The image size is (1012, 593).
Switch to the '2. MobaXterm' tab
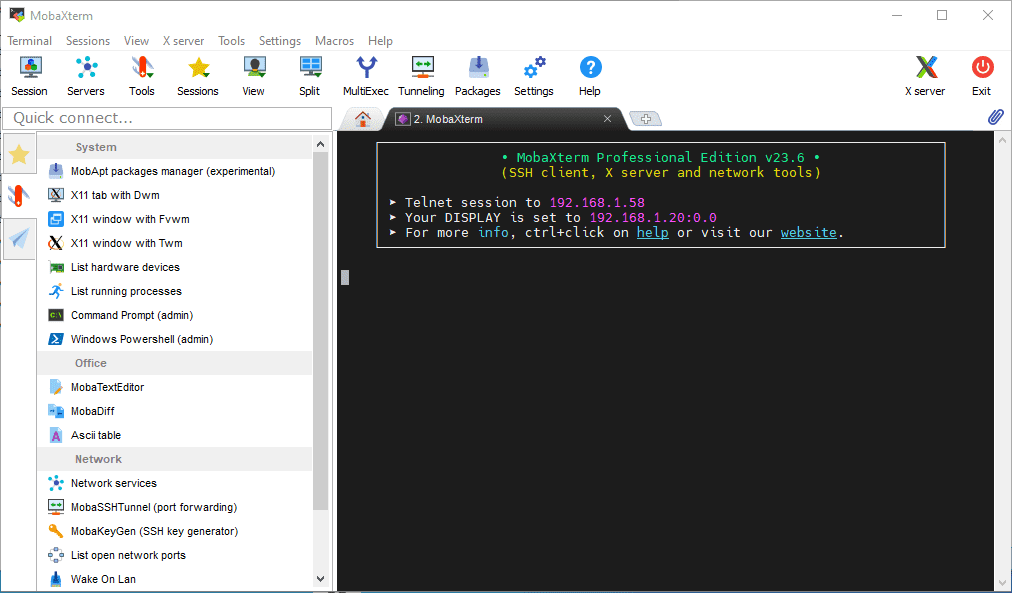click(x=503, y=119)
